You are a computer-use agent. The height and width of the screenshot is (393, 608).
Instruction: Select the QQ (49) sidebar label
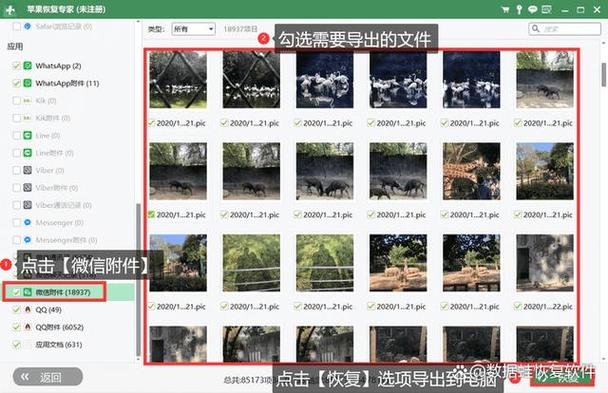click(x=48, y=310)
